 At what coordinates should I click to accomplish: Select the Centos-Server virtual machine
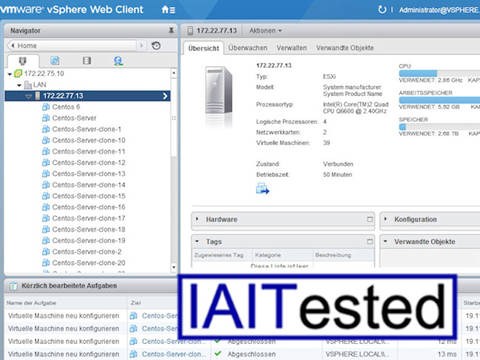[74, 118]
